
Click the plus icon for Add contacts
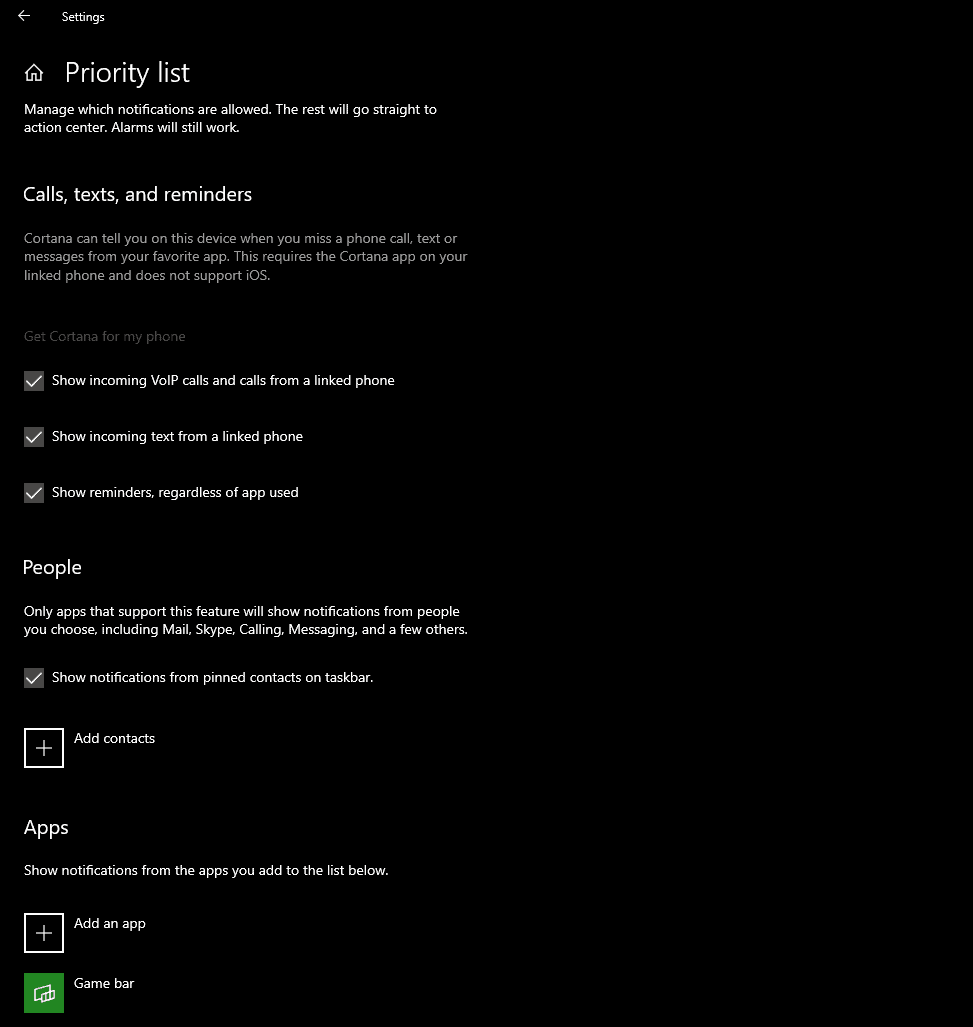[x=44, y=747]
